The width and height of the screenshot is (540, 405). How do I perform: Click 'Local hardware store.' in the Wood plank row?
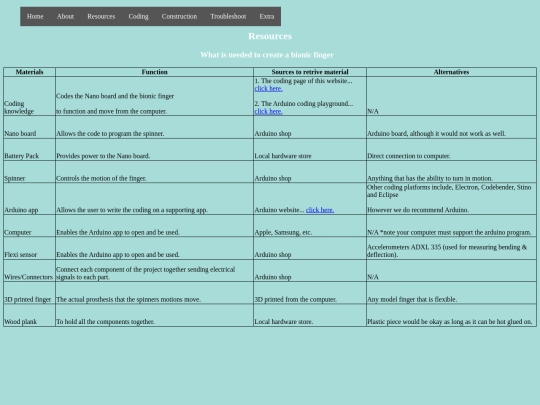284,322
